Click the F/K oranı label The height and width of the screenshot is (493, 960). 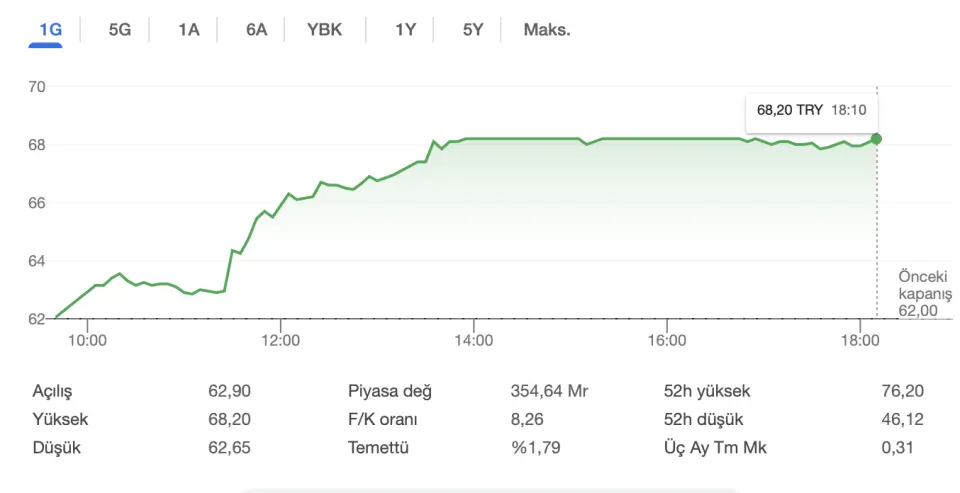383,420
